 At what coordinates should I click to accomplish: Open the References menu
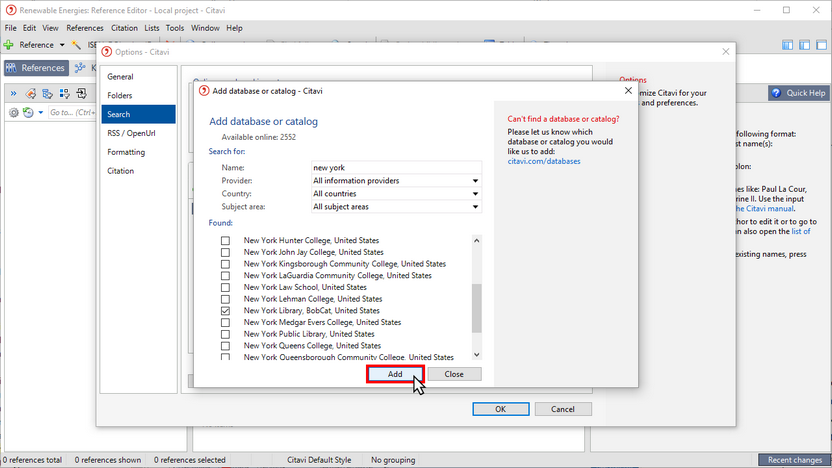pos(85,28)
